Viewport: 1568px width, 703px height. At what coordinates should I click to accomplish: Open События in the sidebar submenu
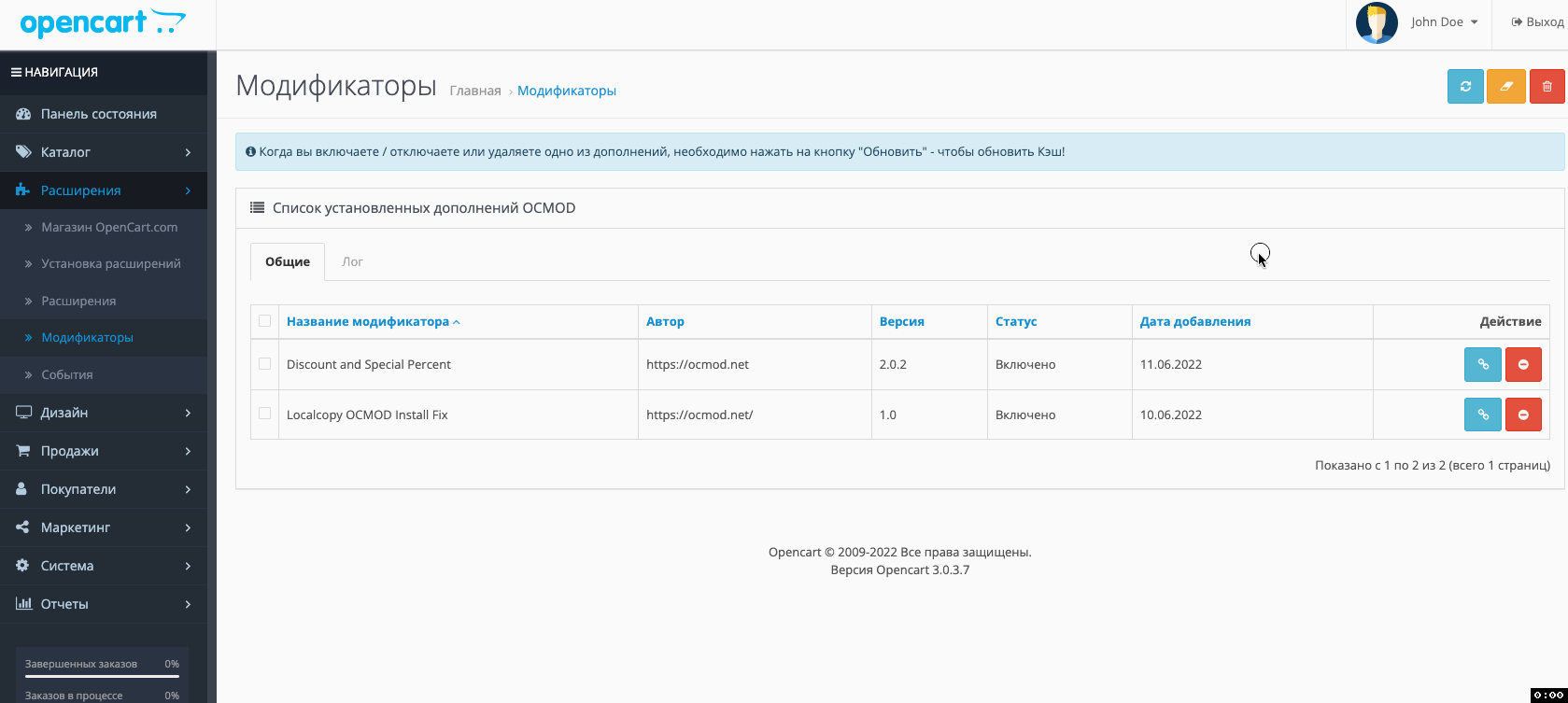coord(67,374)
